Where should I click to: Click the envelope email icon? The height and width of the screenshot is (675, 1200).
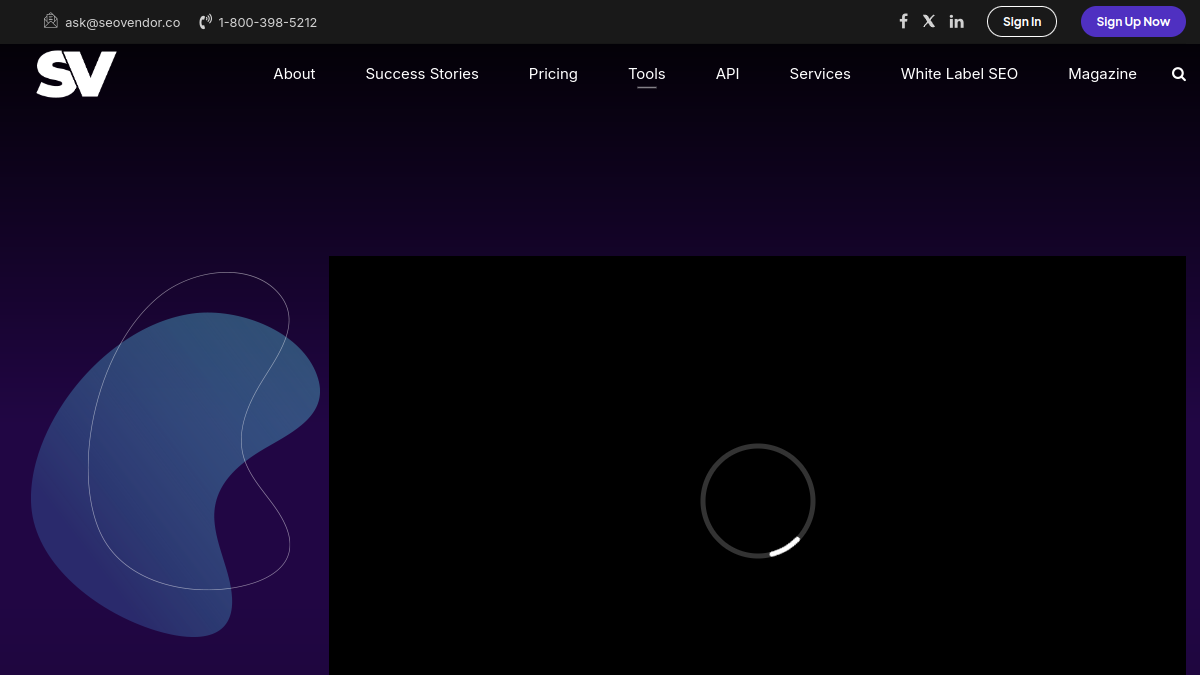coord(51,21)
